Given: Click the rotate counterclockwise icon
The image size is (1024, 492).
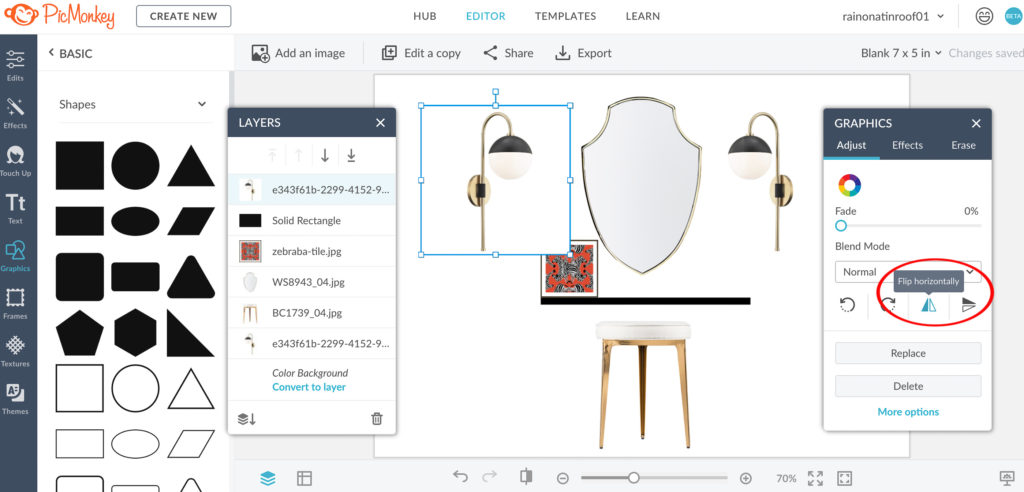Looking at the screenshot, I should pos(847,305).
